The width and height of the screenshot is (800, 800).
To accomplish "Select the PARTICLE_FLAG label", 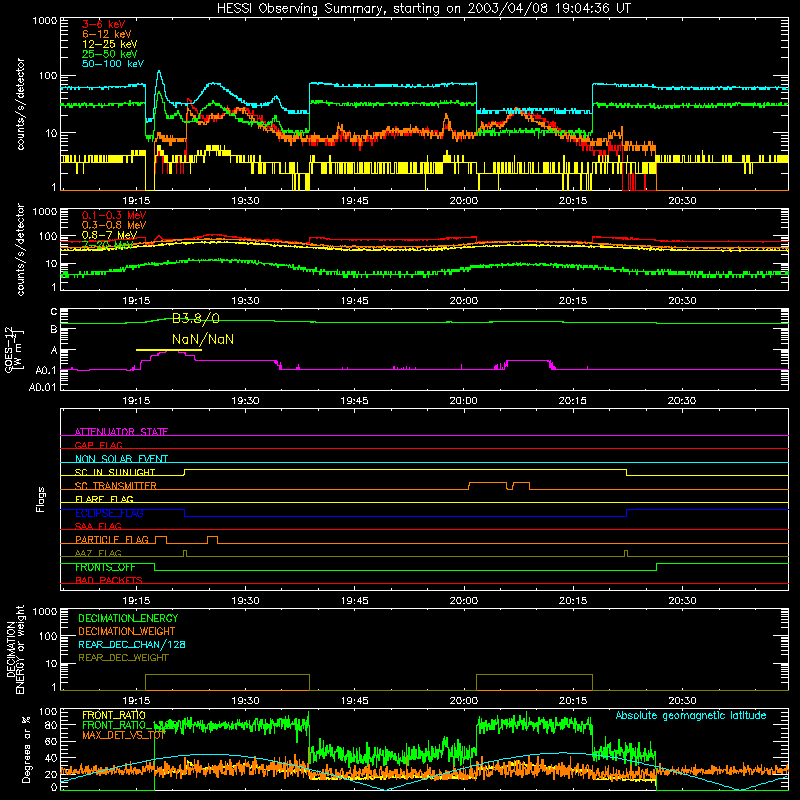I will 112,540.
